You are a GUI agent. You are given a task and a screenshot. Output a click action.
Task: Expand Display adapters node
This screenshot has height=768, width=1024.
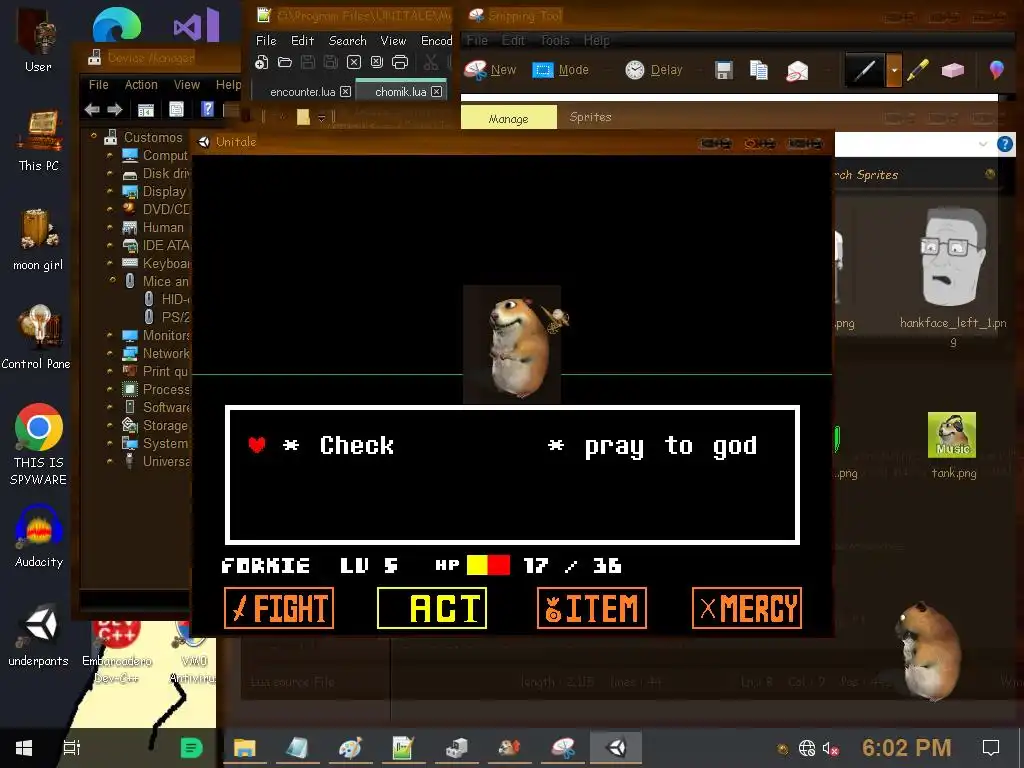coord(110,191)
